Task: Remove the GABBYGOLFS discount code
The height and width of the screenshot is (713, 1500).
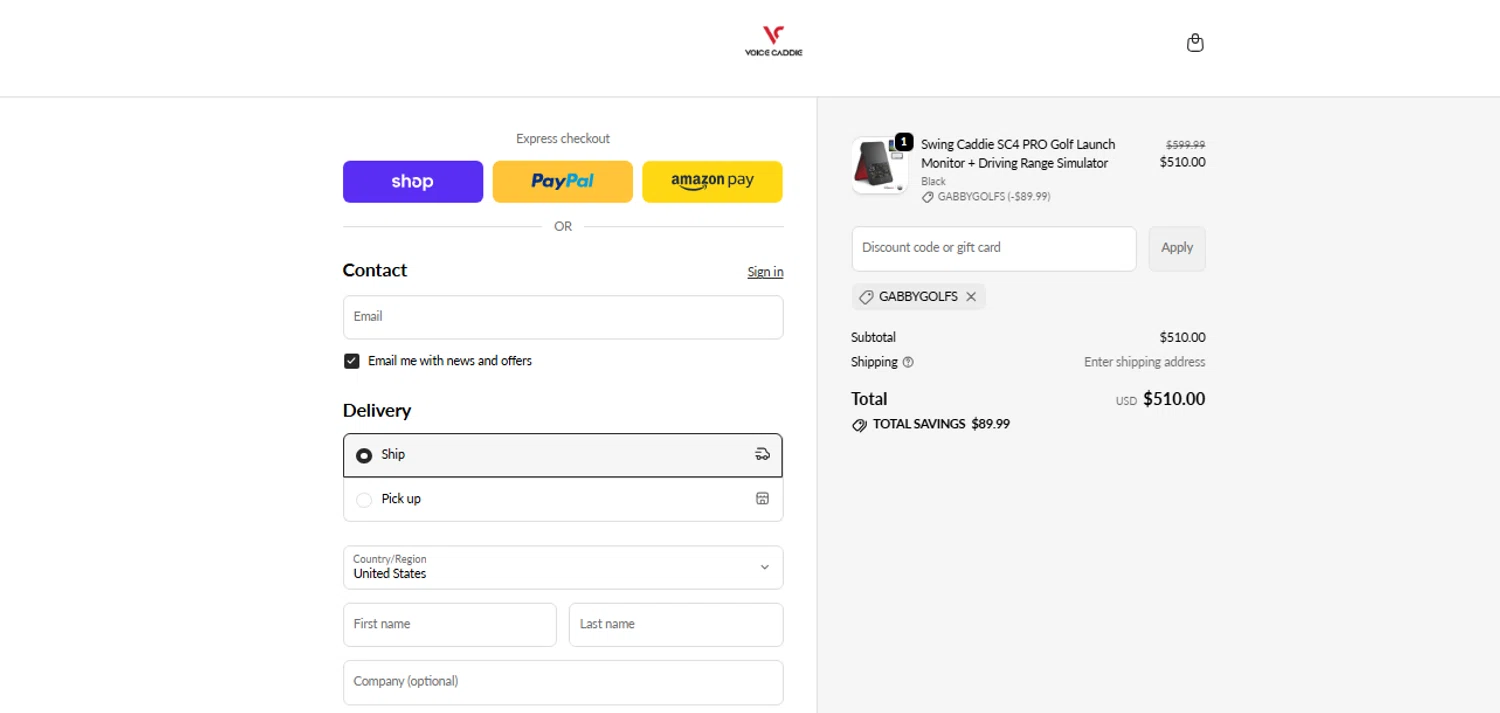Action: coord(971,297)
